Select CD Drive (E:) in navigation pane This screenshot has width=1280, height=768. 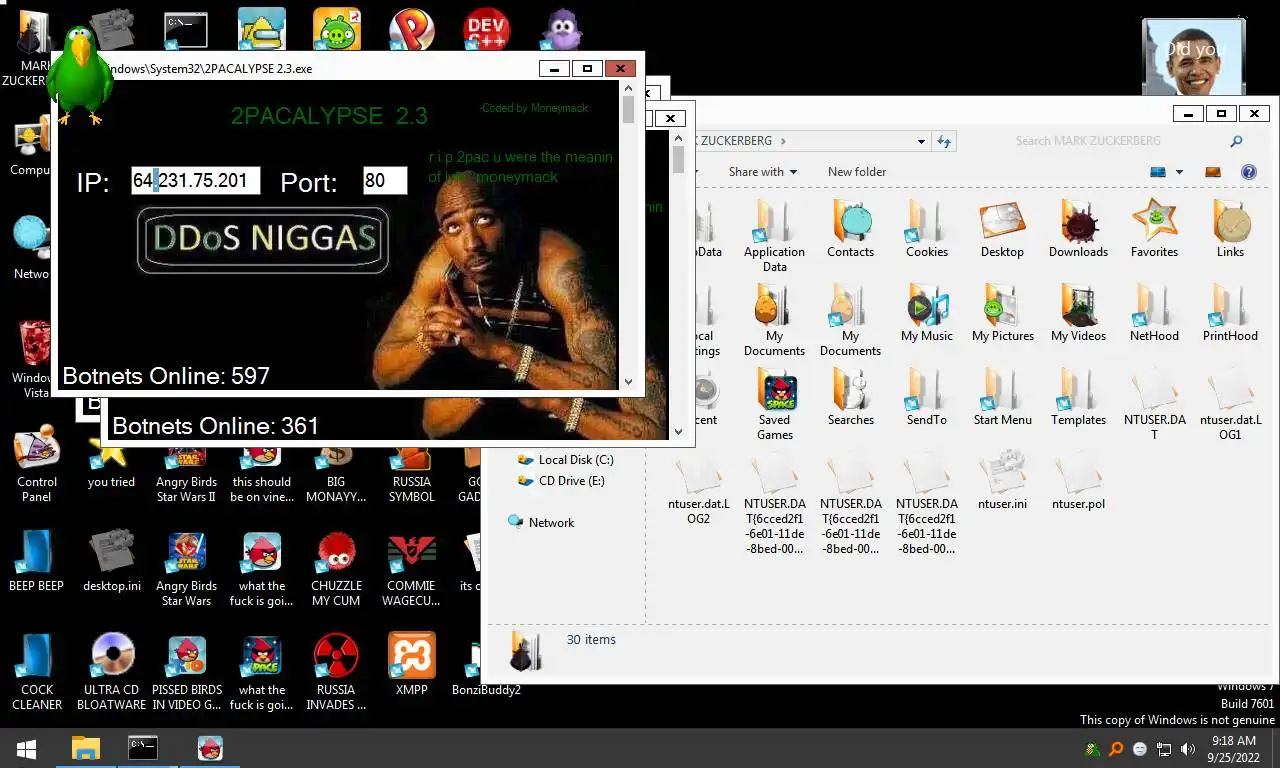pos(561,481)
